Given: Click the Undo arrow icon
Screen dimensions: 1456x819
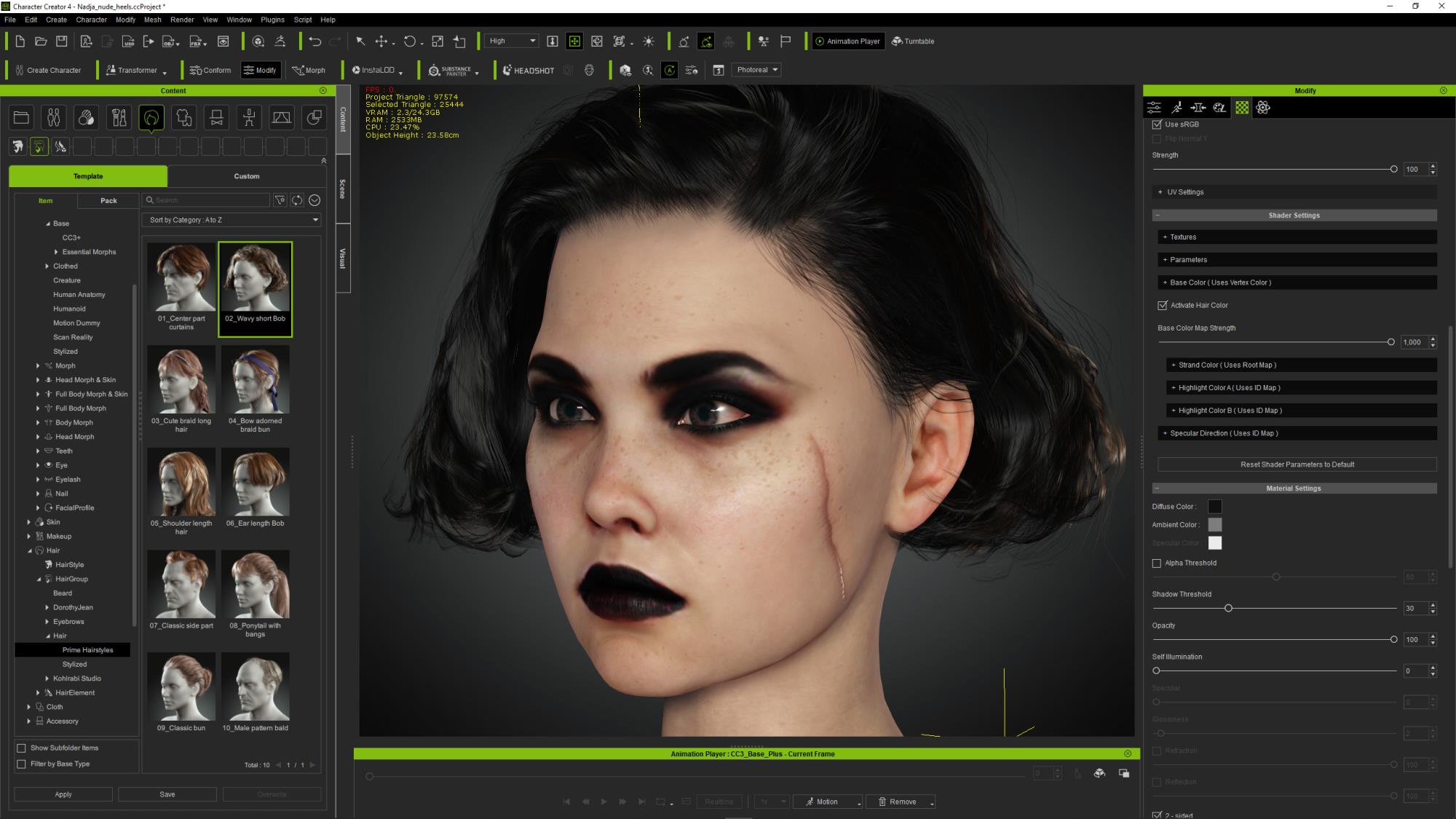Looking at the screenshot, I should [314, 41].
